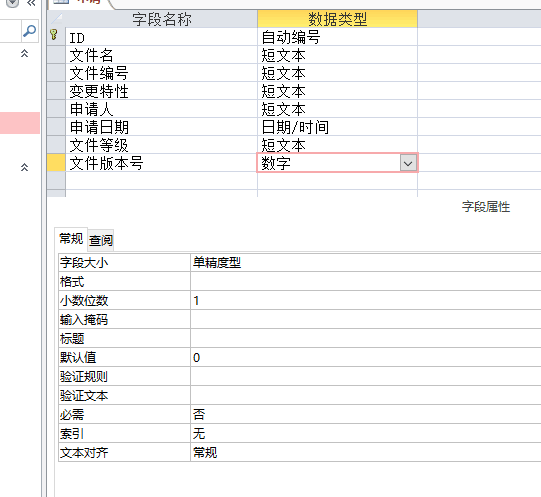Click the 日期/时间 data type cell
This screenshot has width=541, height=497.
pos(337,127)
